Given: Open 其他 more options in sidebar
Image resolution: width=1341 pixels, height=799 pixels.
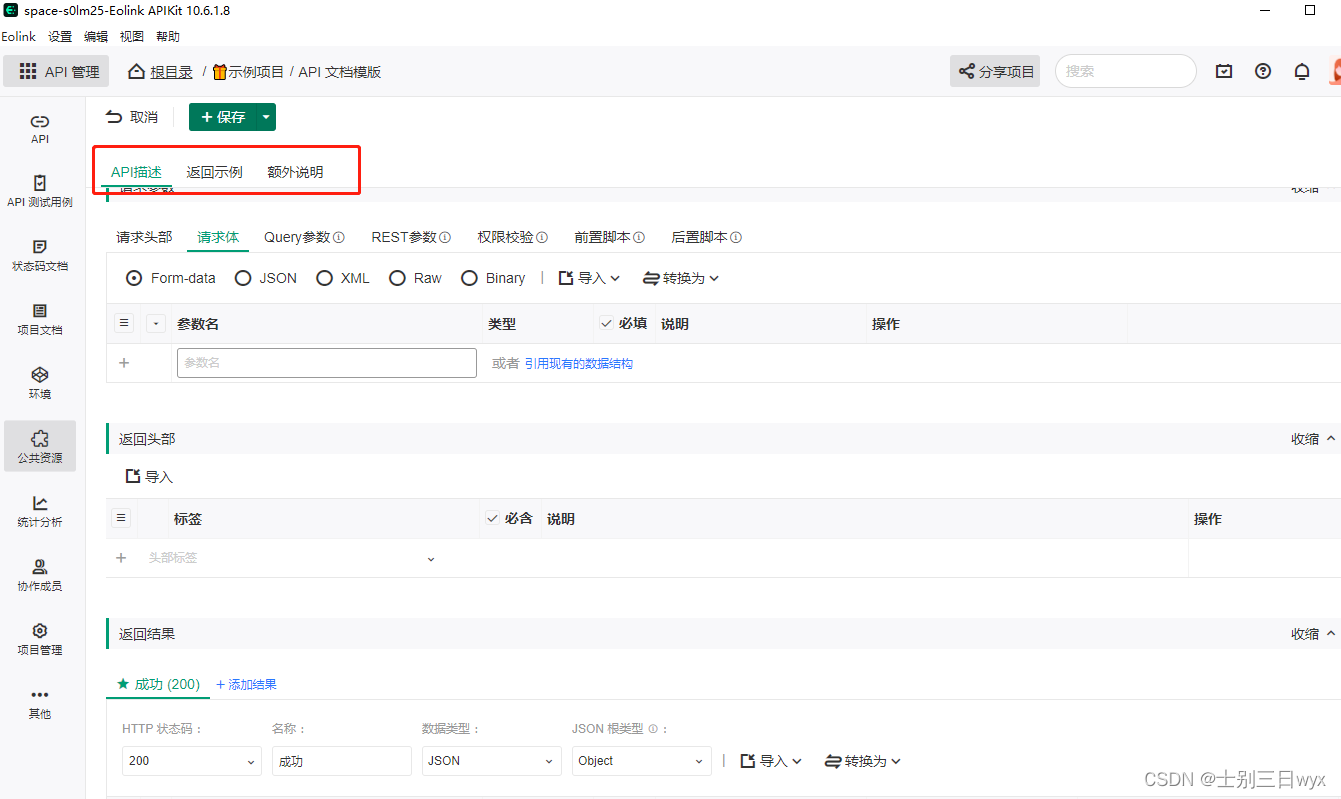Looking at the screenshot, I should 40,703.
